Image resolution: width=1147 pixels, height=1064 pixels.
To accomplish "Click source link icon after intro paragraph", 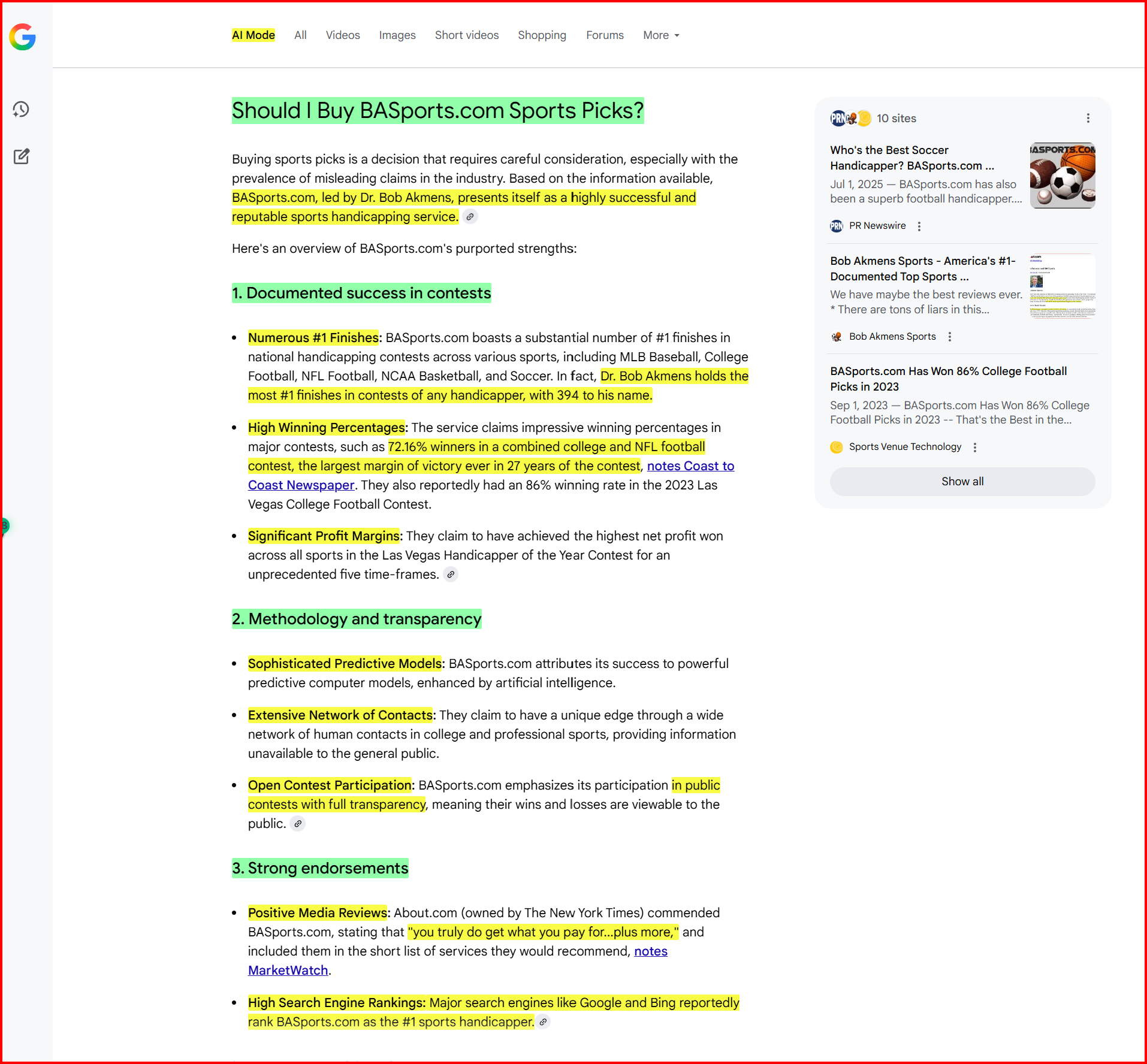I will (x=470, y=217).
